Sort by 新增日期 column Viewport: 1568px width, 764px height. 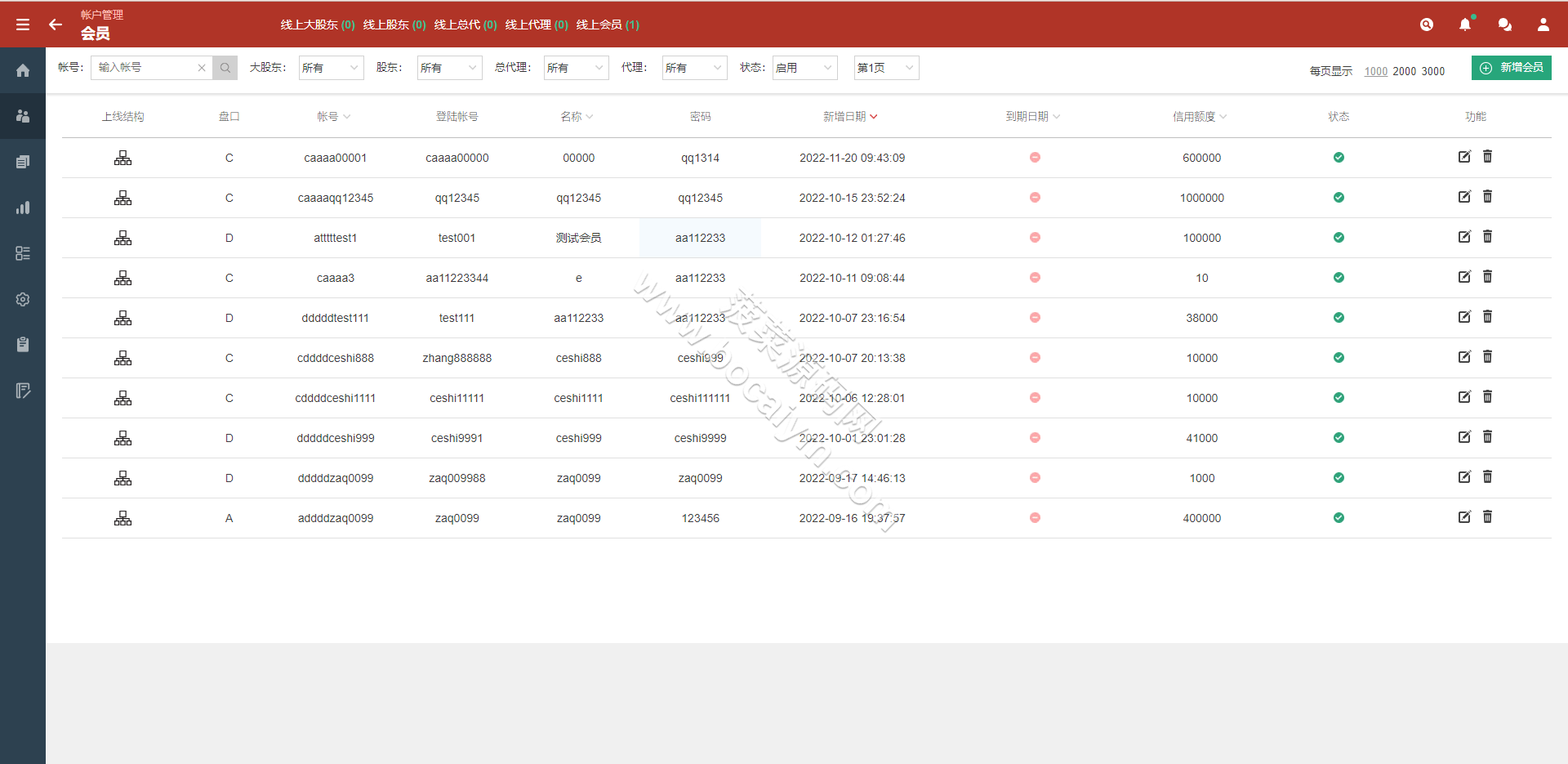851,117
